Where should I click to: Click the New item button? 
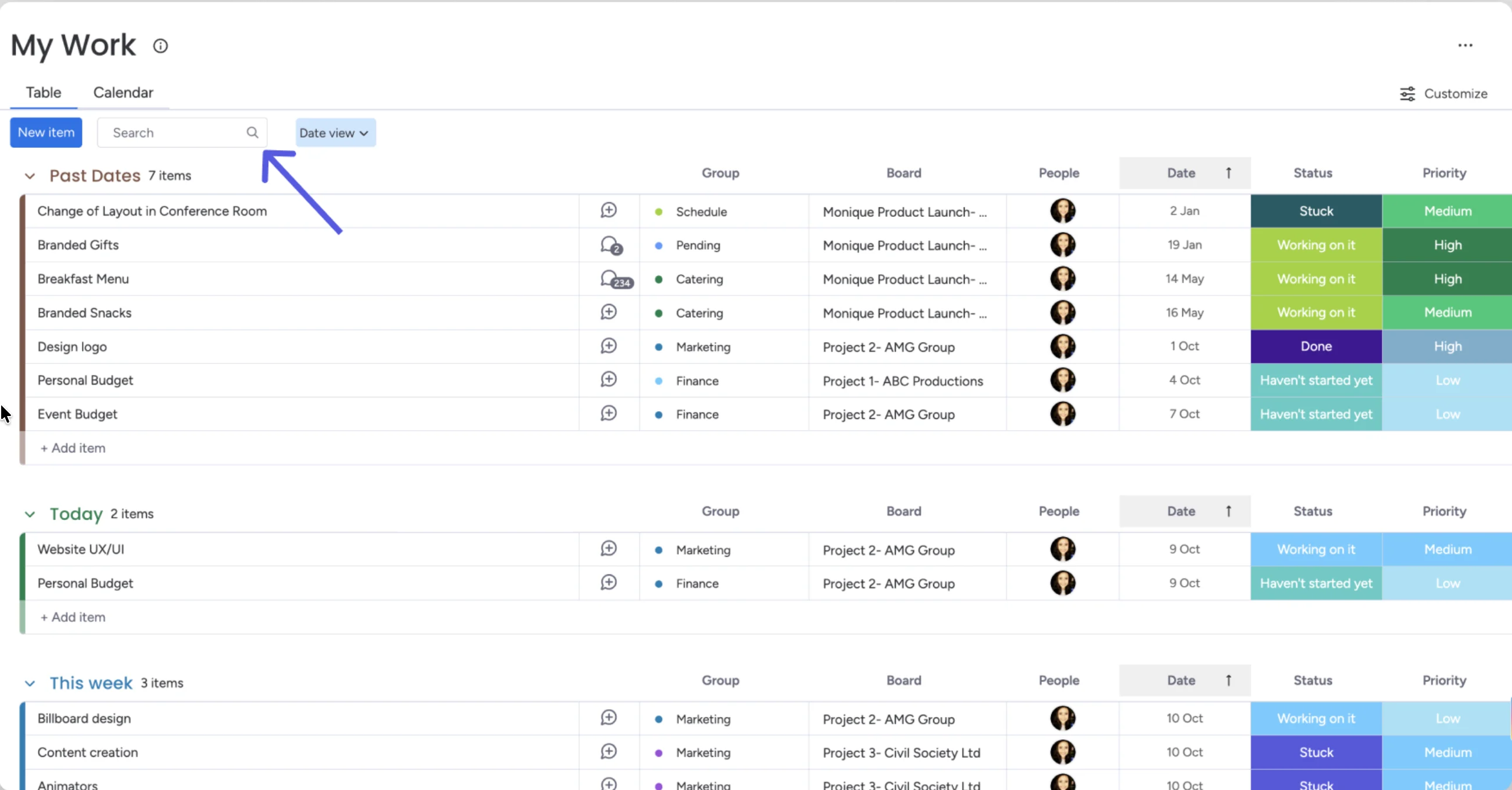click(x=46, y=133)
